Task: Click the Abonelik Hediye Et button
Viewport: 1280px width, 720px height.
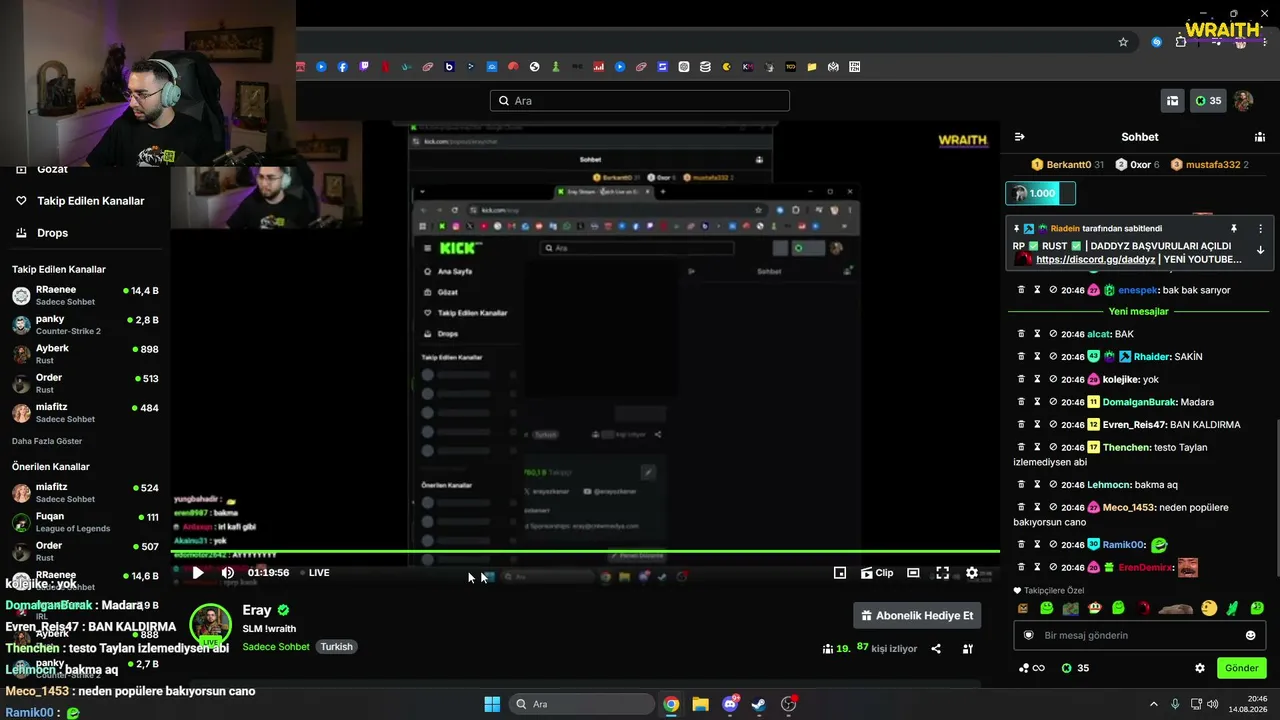Action: click(917, 616)
